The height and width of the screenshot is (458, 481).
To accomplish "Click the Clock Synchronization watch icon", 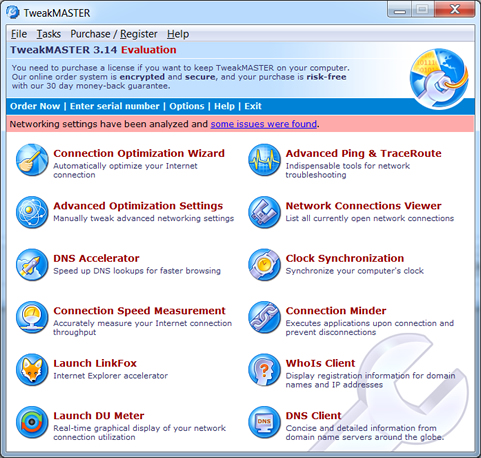I will click(x=264, y=265).
